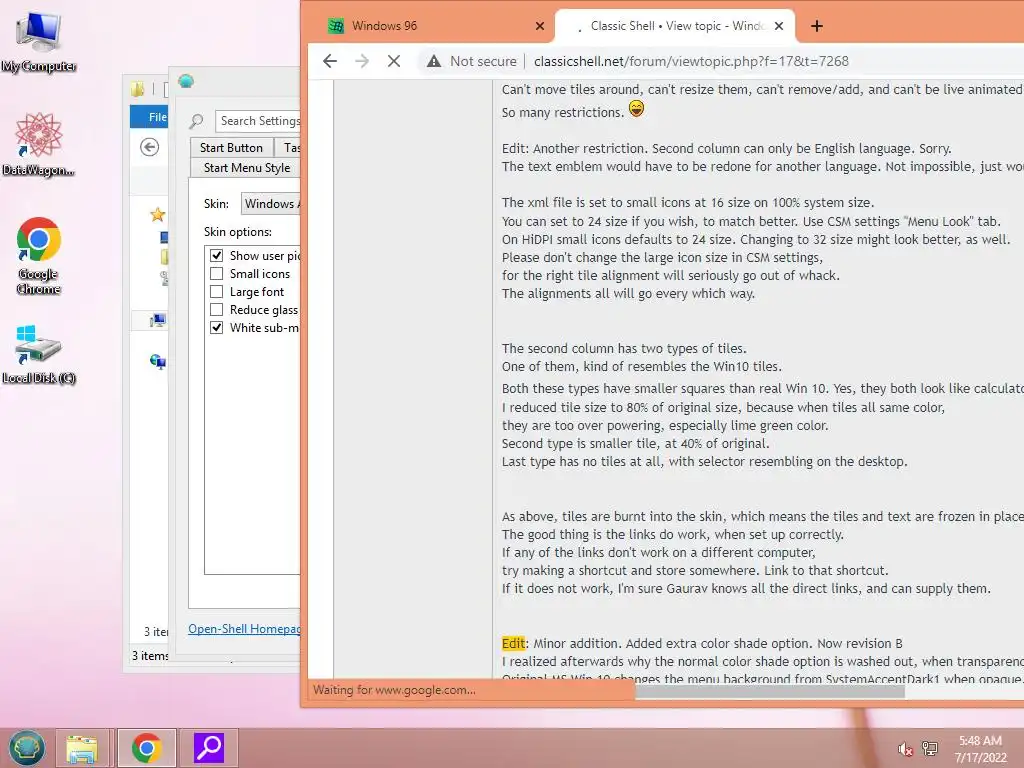Go back a page in Chrome

pyautogui.click(x=330, y=61)
